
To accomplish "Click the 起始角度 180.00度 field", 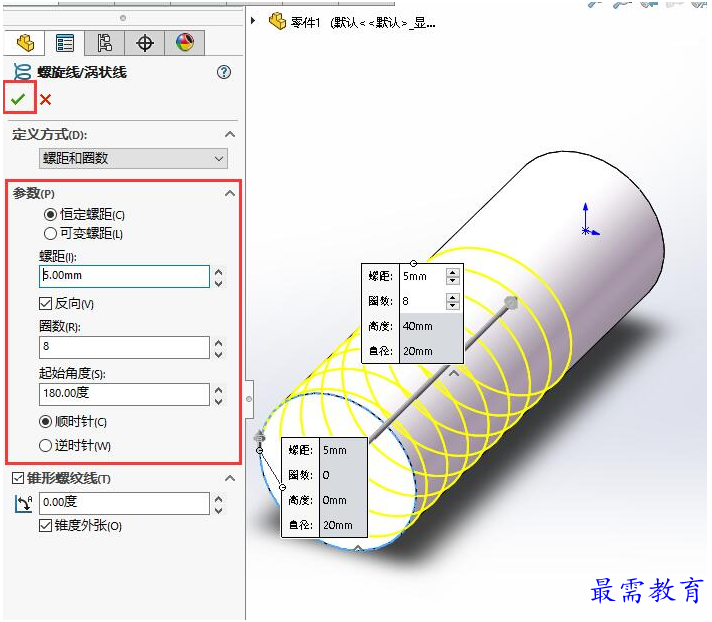I will (x=124, y=394).
